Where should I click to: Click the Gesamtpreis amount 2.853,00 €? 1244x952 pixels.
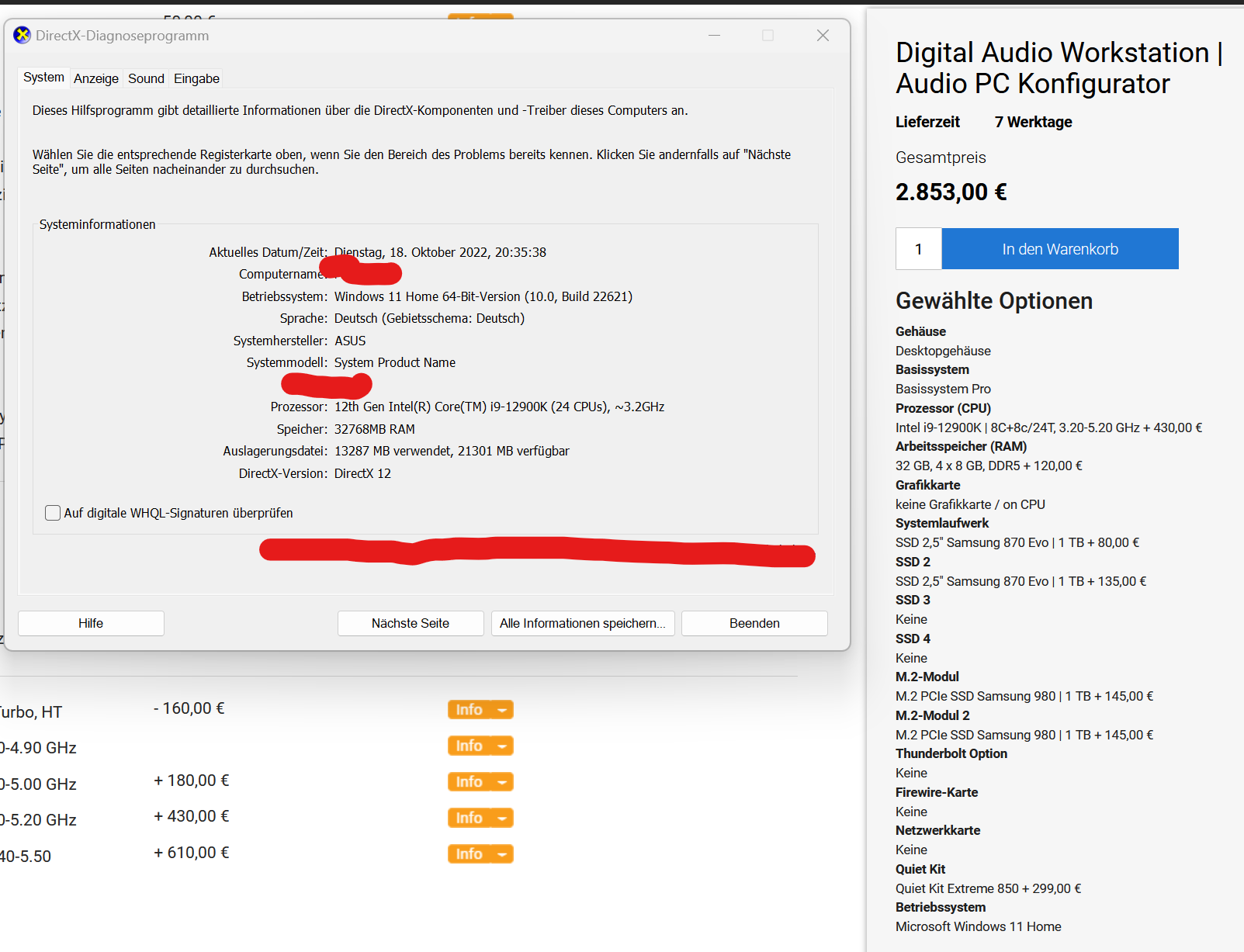[951, 192]
